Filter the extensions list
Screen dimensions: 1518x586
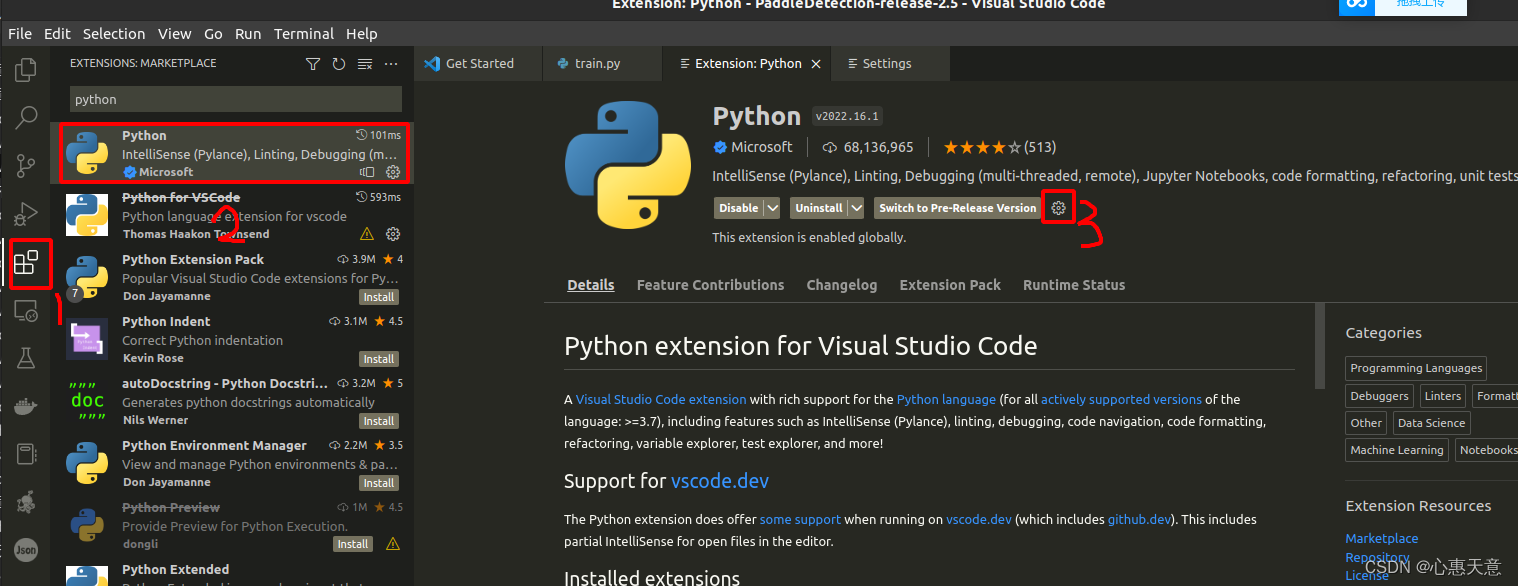pyautogui.click(x=313, y=63)
